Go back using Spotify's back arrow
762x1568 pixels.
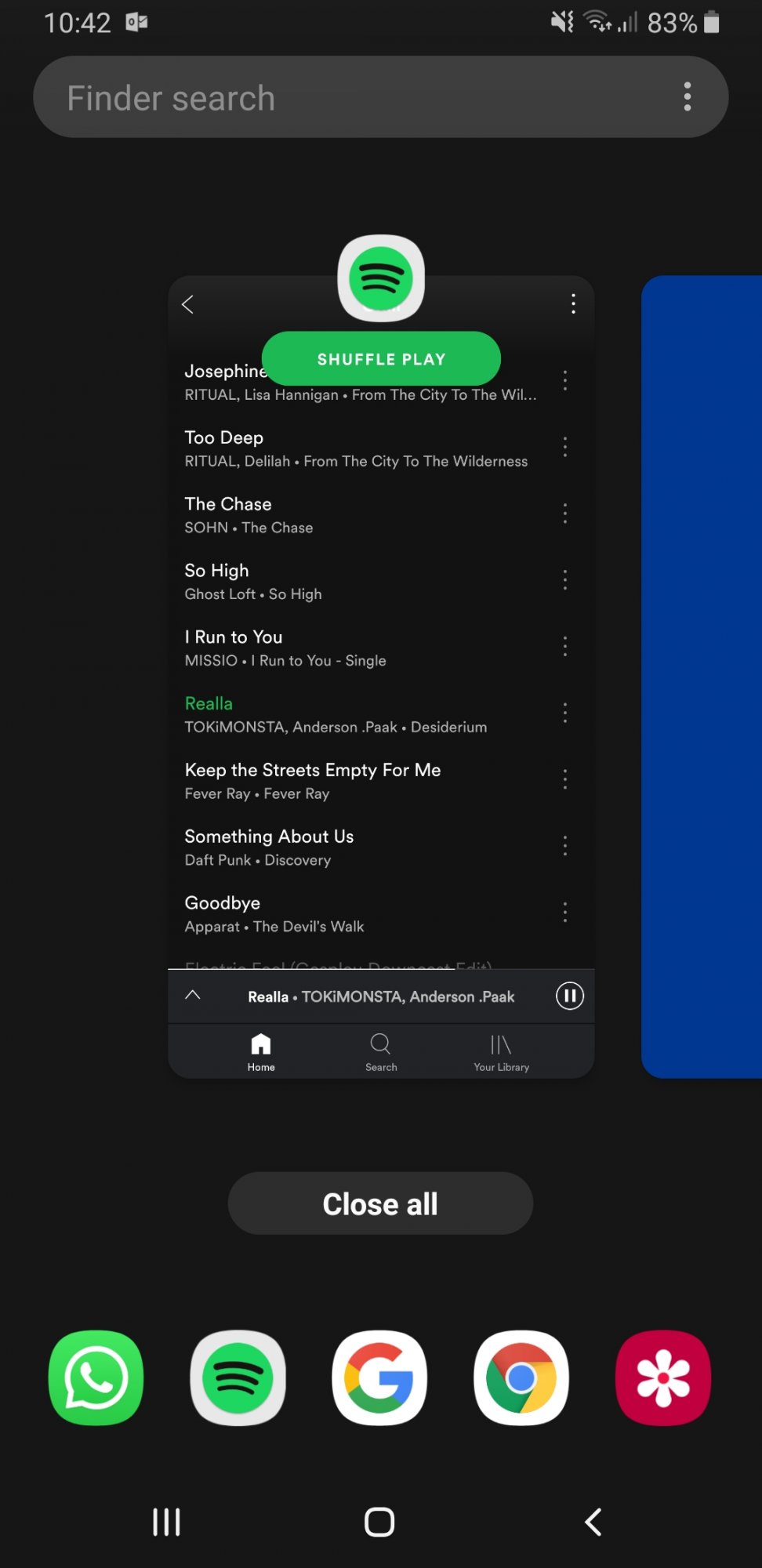coord(187,304)
